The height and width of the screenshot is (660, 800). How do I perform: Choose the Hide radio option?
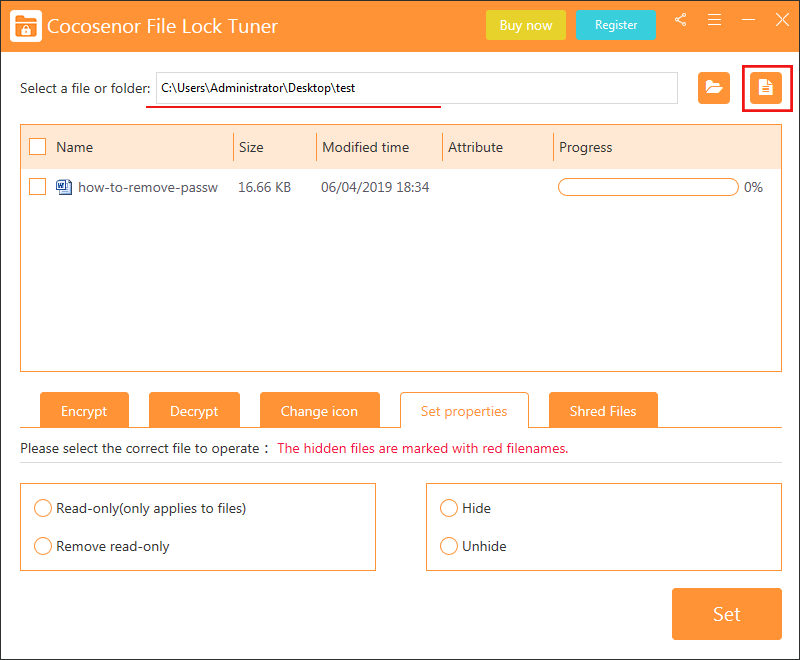449,508
